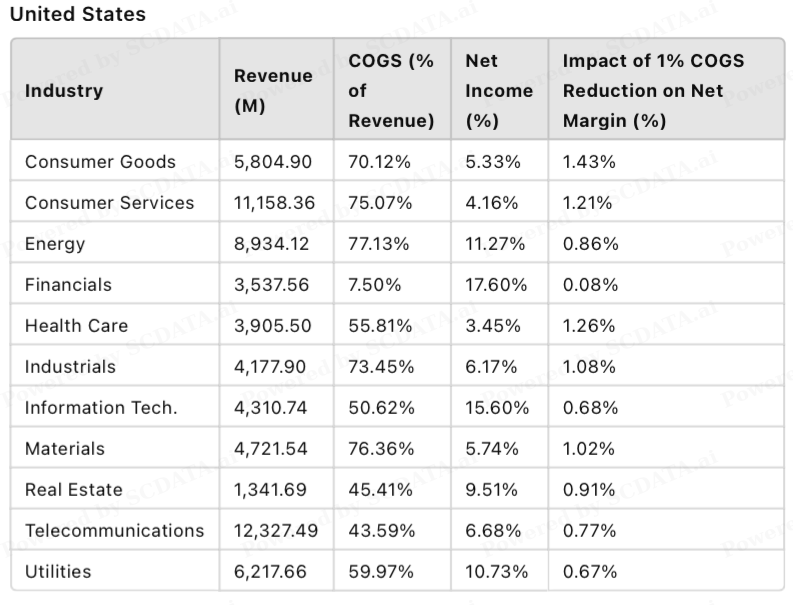Select the Industry column header
The height and width of the screenshot is (605, 793).
[x=64, y=91]
